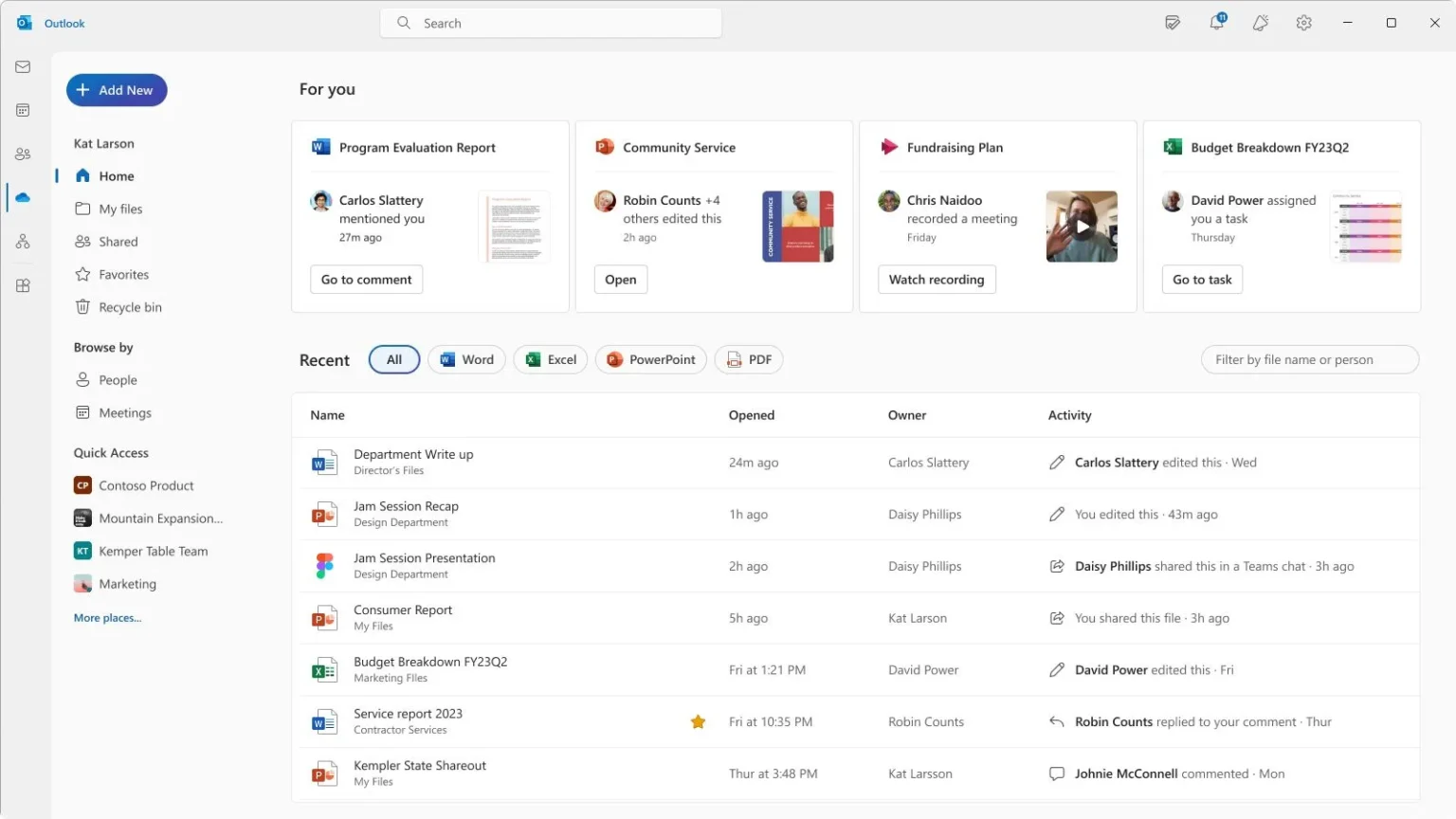The height and width of the screenshot is (819, 1456).
Task: Mark Service report 2023 as favorite star
Action: coord(699,721)
